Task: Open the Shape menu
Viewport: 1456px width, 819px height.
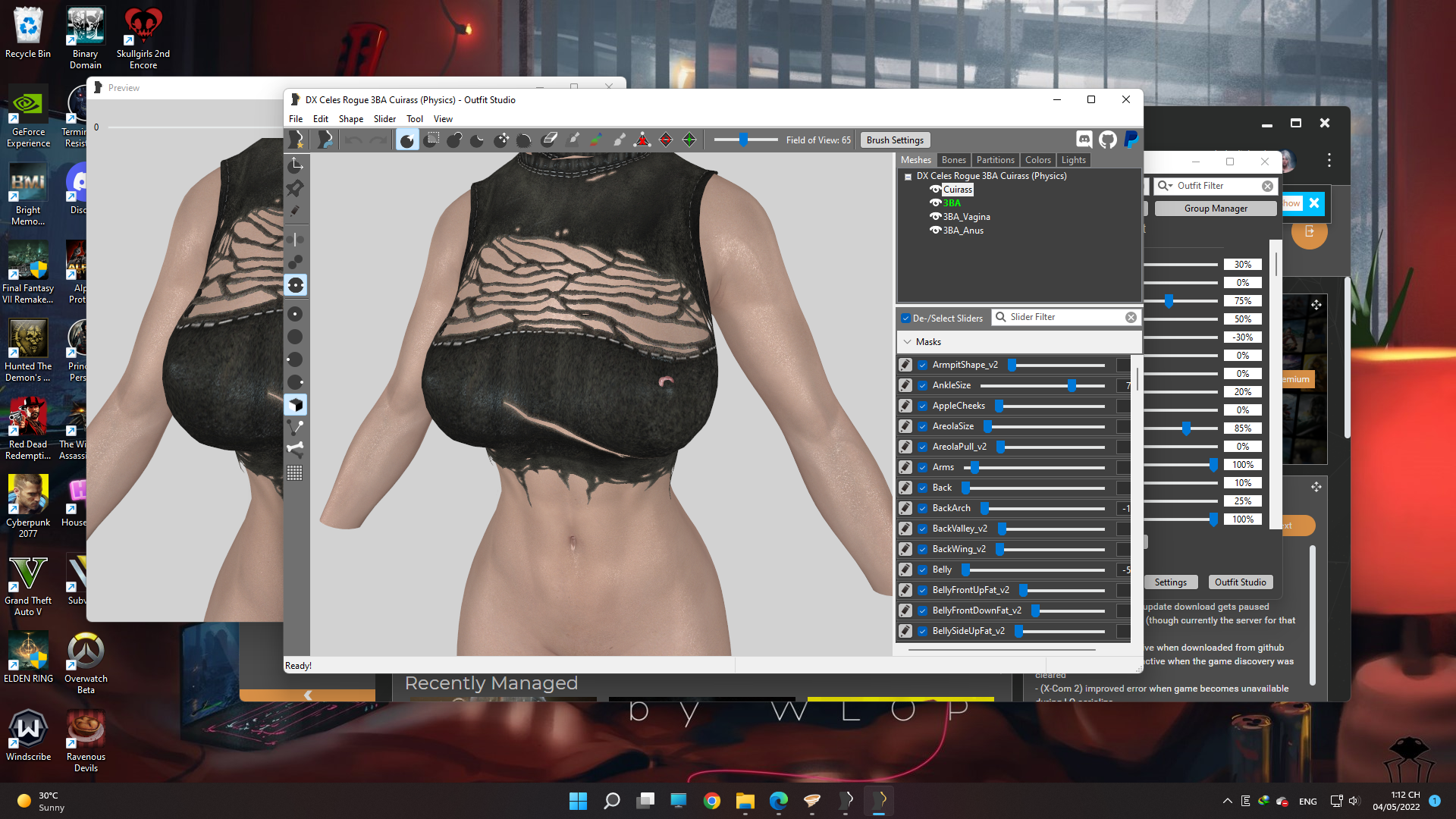Action: click(350, 119)
